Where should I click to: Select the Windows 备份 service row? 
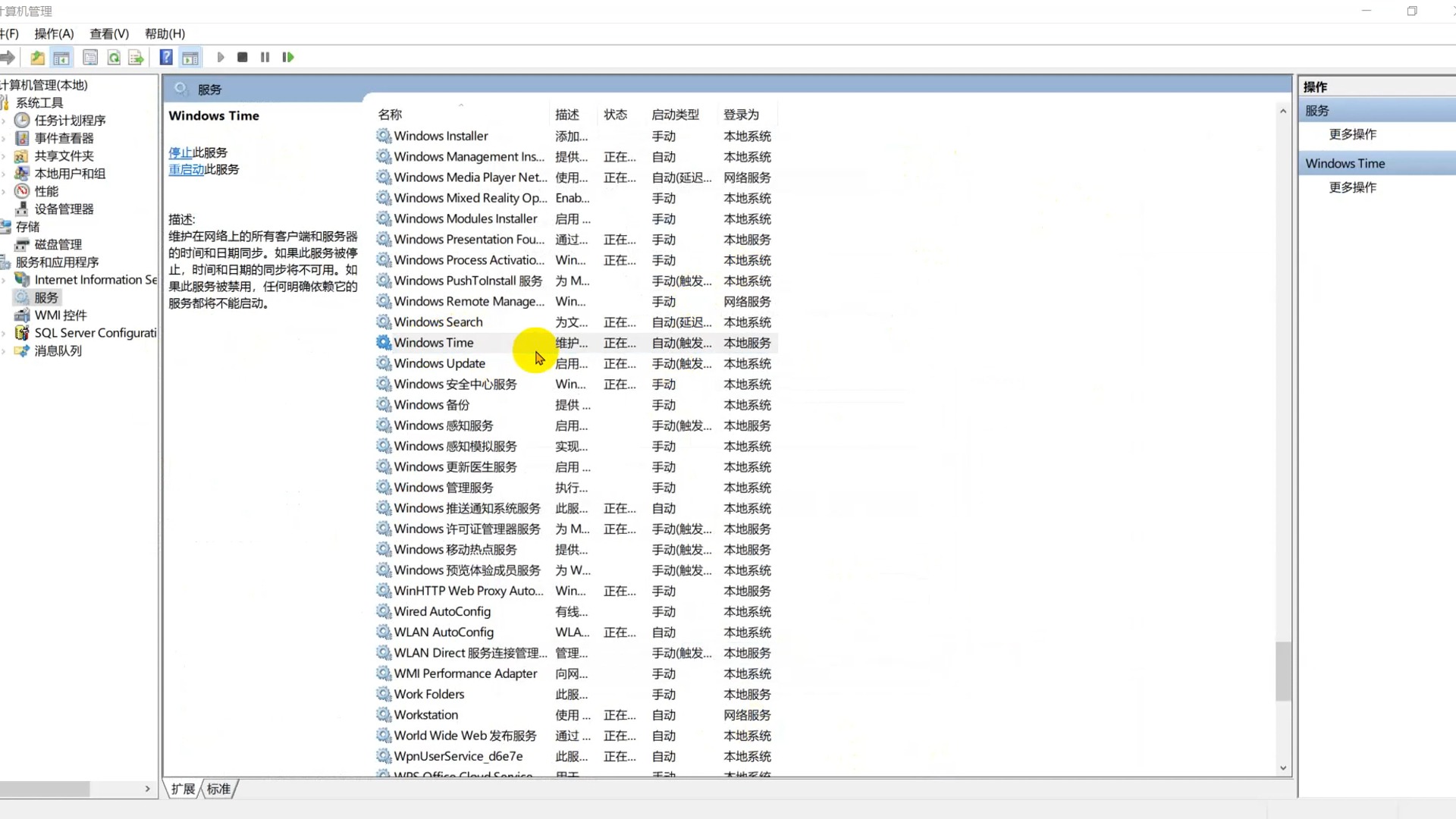point(576,405)
